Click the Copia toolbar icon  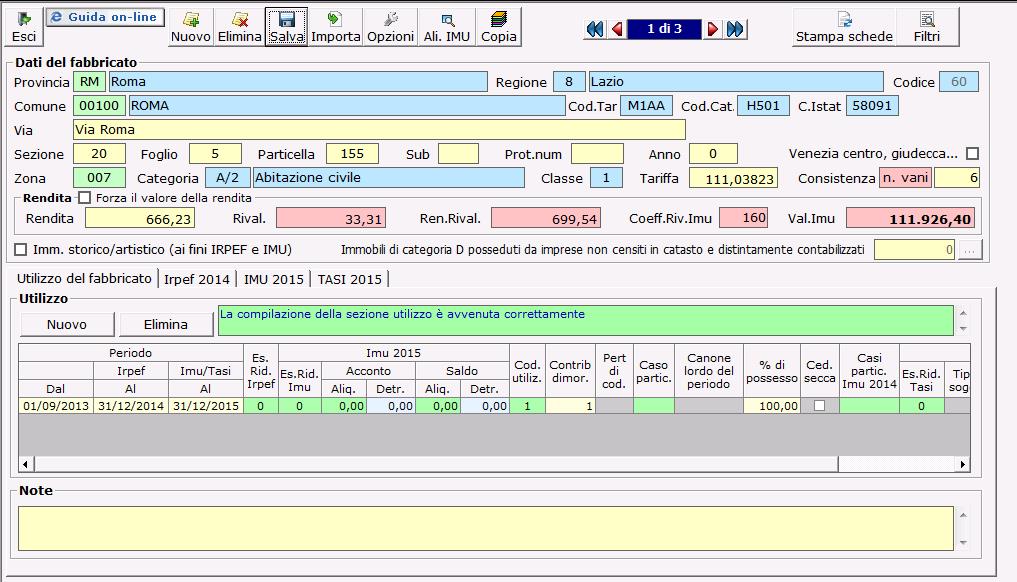point(499,27)
